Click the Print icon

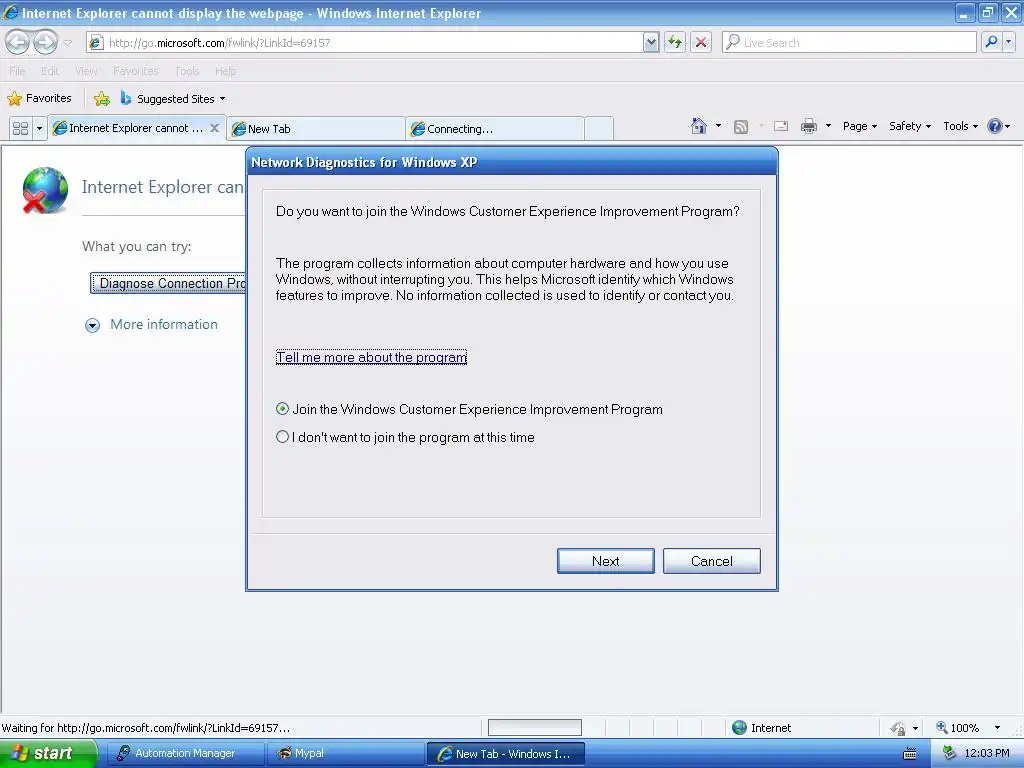click(x=808, y=126)
